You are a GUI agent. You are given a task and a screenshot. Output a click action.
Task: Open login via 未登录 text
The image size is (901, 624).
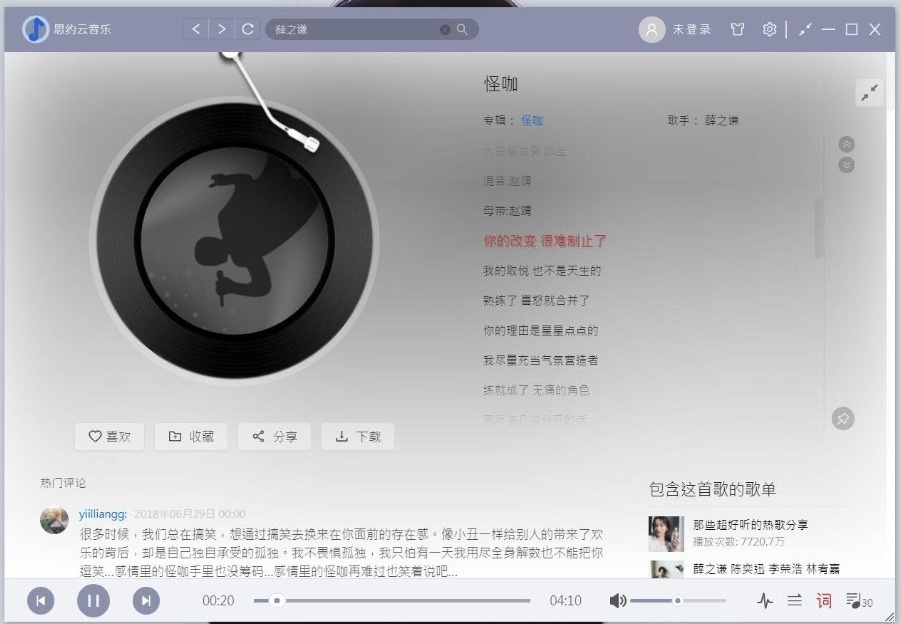[692, 29]
